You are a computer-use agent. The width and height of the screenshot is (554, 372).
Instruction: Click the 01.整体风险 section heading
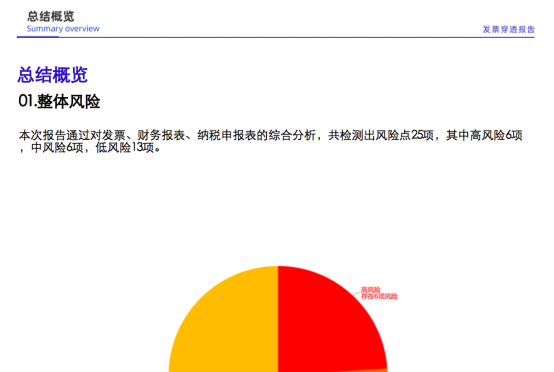59,101
